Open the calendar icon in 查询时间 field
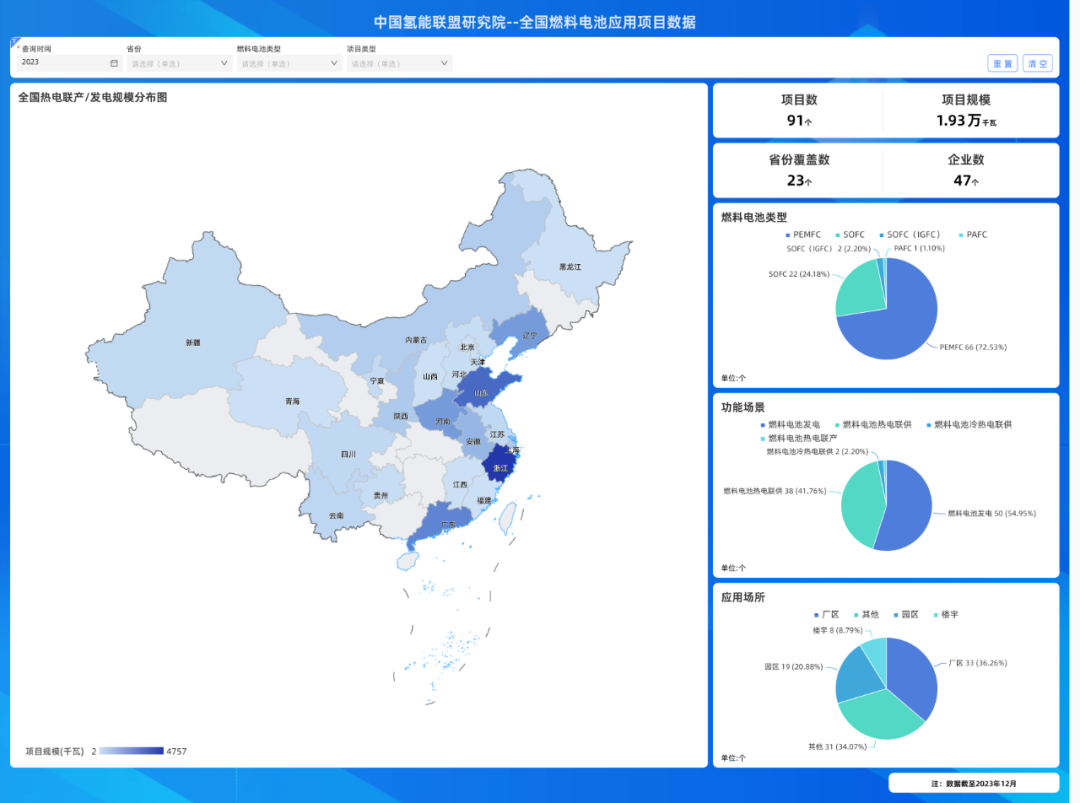The height and width of the screenshot is (803, 1080). coord(114,63)
